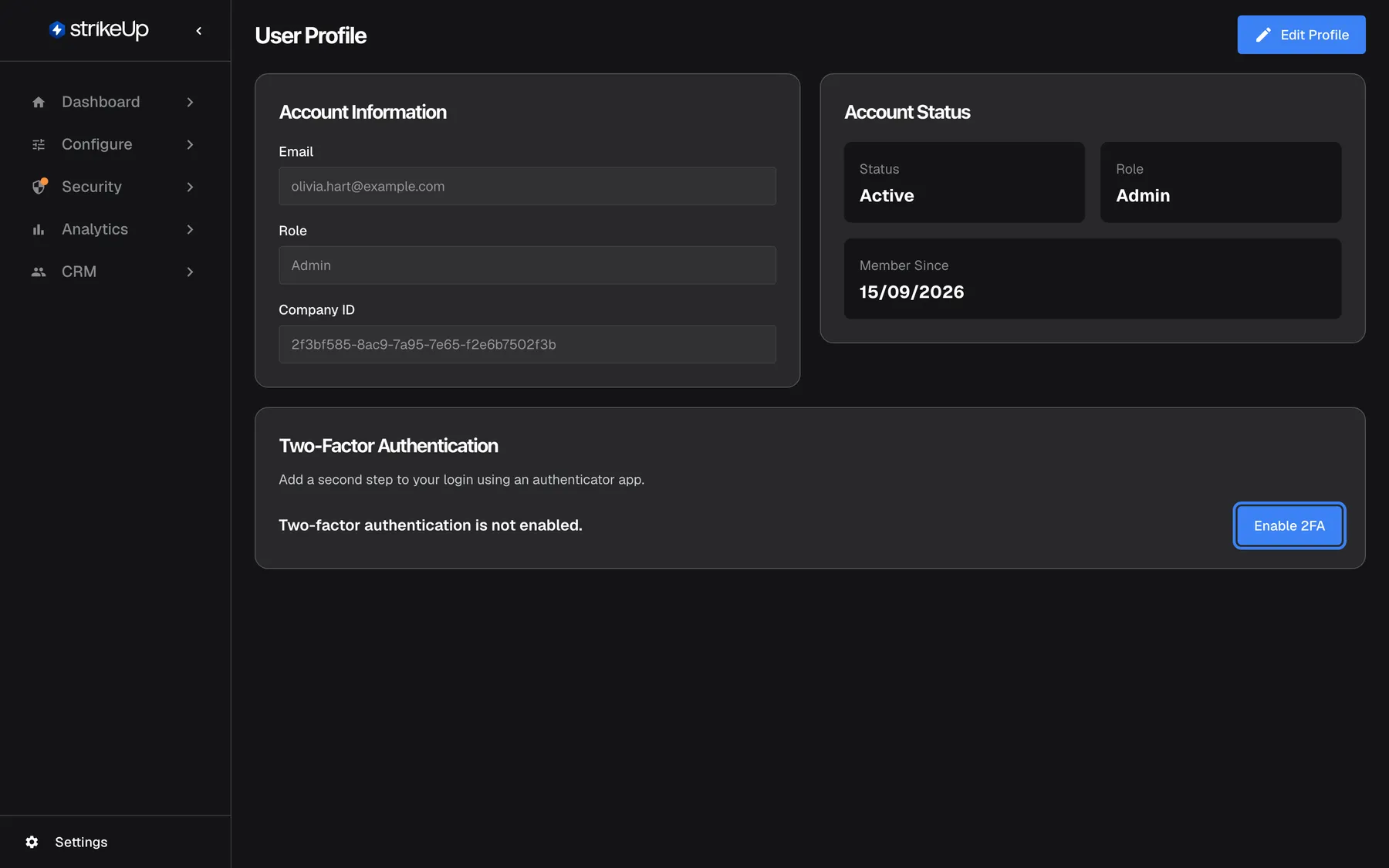The width and height of the screenshot is (1389, 868).
Task: Click the Security shield icon
Action: pos(39,187)
